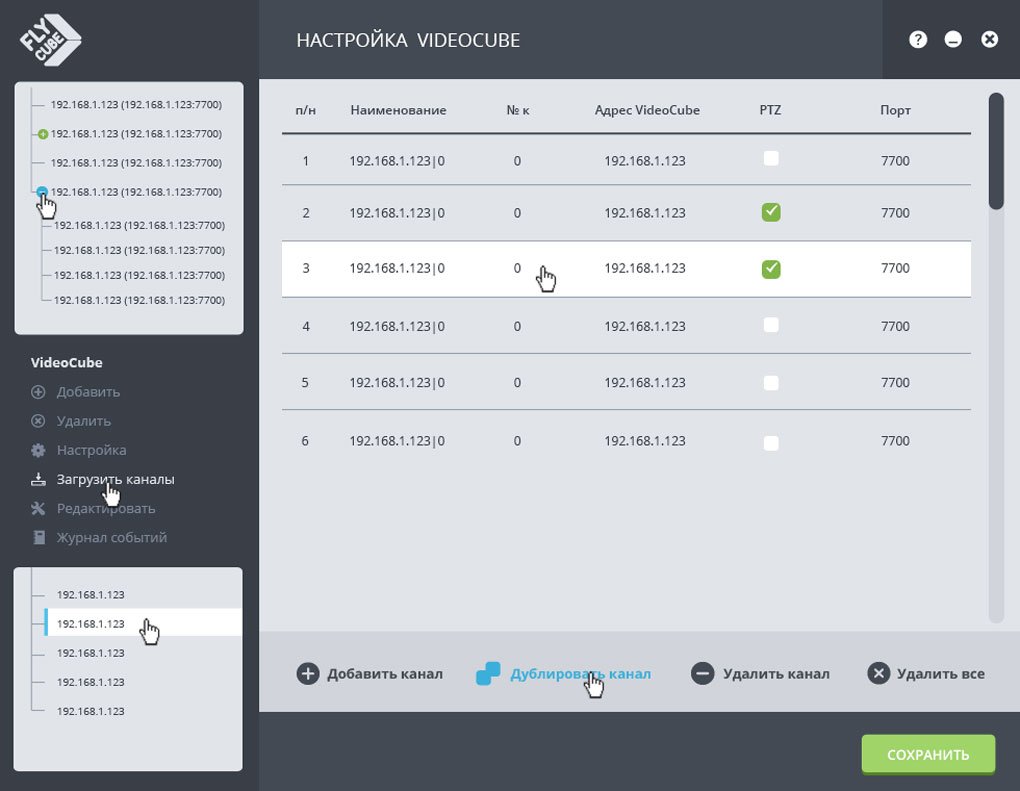The width and height of the screenshot is (1020, 791).
Task: Click the journal icon beside Журнал событий
Action: [x=39, y=537]
